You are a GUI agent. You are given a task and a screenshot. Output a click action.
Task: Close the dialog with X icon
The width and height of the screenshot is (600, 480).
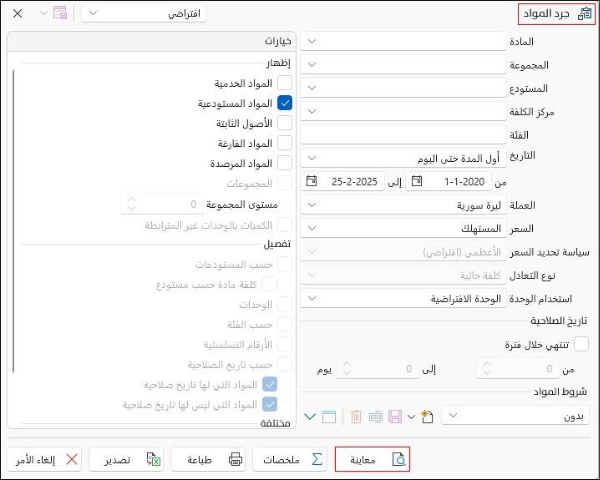click(17, 13)
